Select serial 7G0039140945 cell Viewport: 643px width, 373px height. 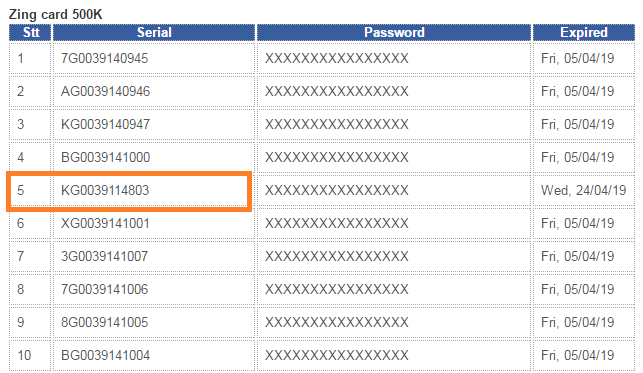(x=154, y=58)
